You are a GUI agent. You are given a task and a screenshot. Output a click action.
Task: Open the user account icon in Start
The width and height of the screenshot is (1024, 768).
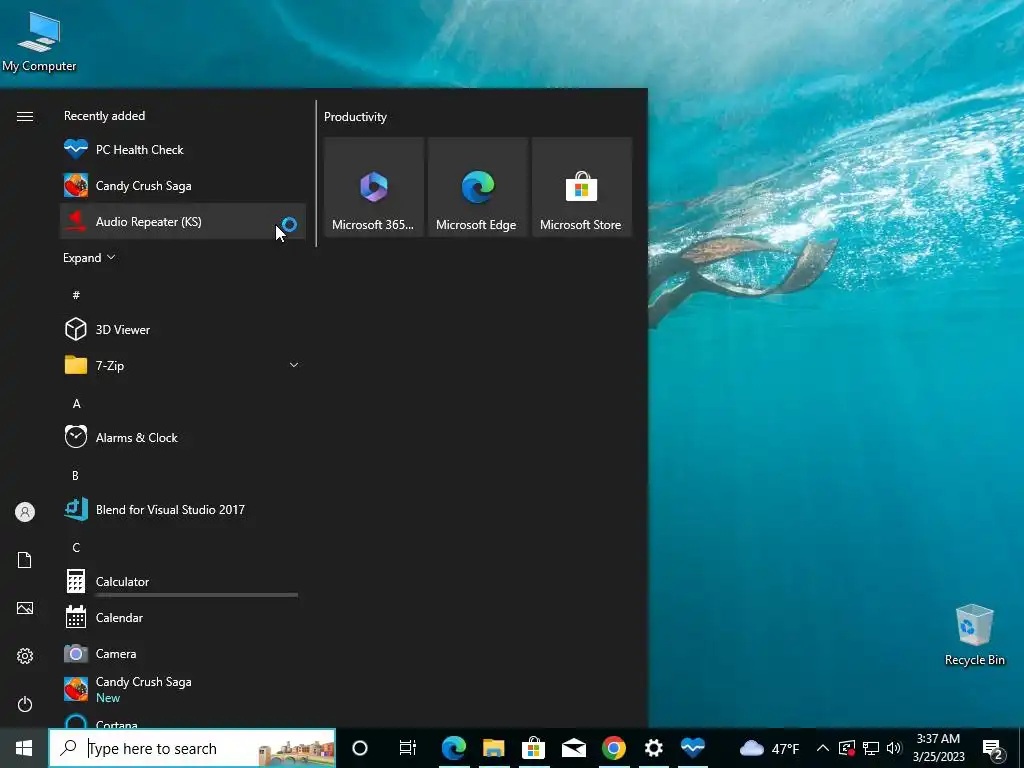click(x=25, y=512)
